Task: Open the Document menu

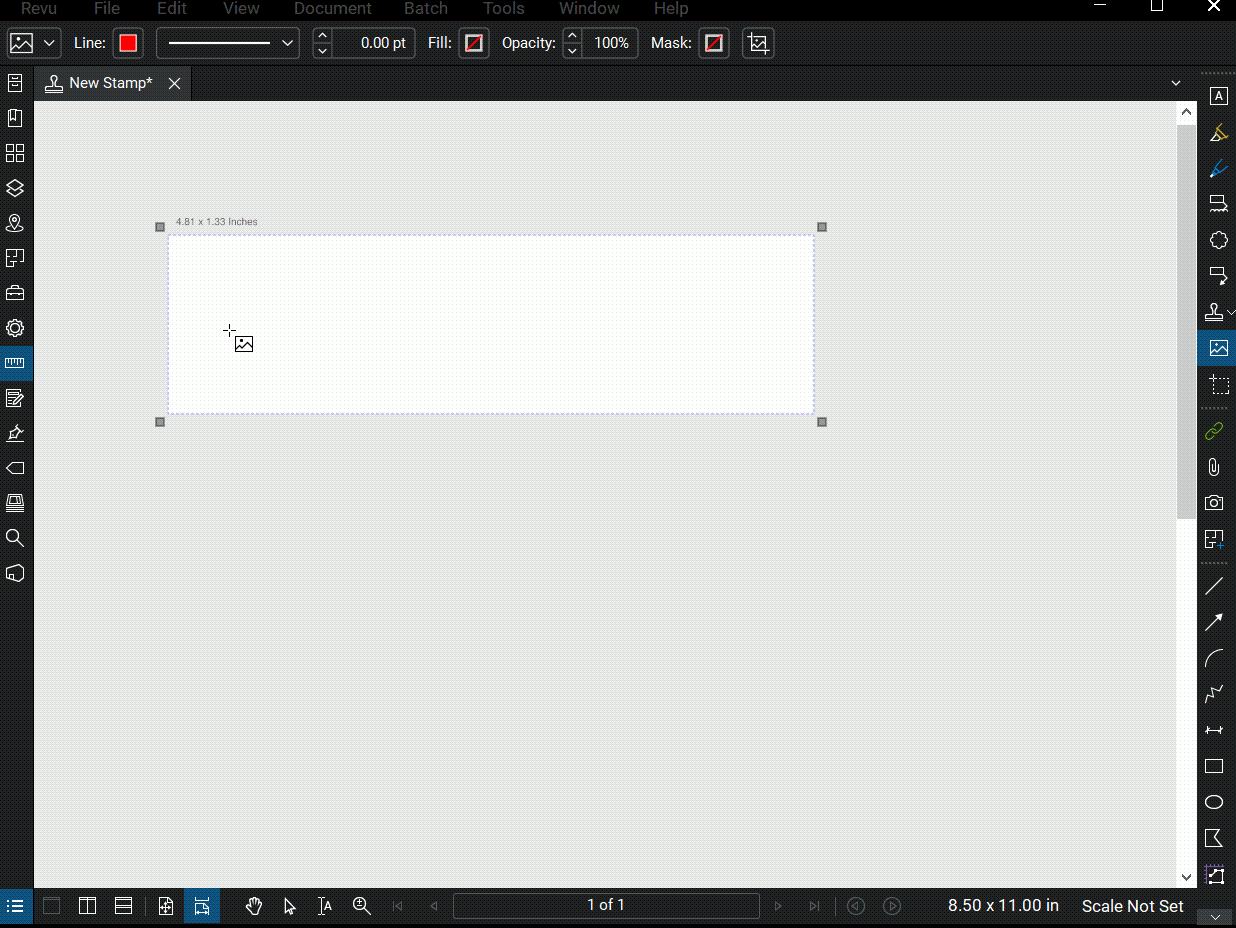Action: coord(332,9)
